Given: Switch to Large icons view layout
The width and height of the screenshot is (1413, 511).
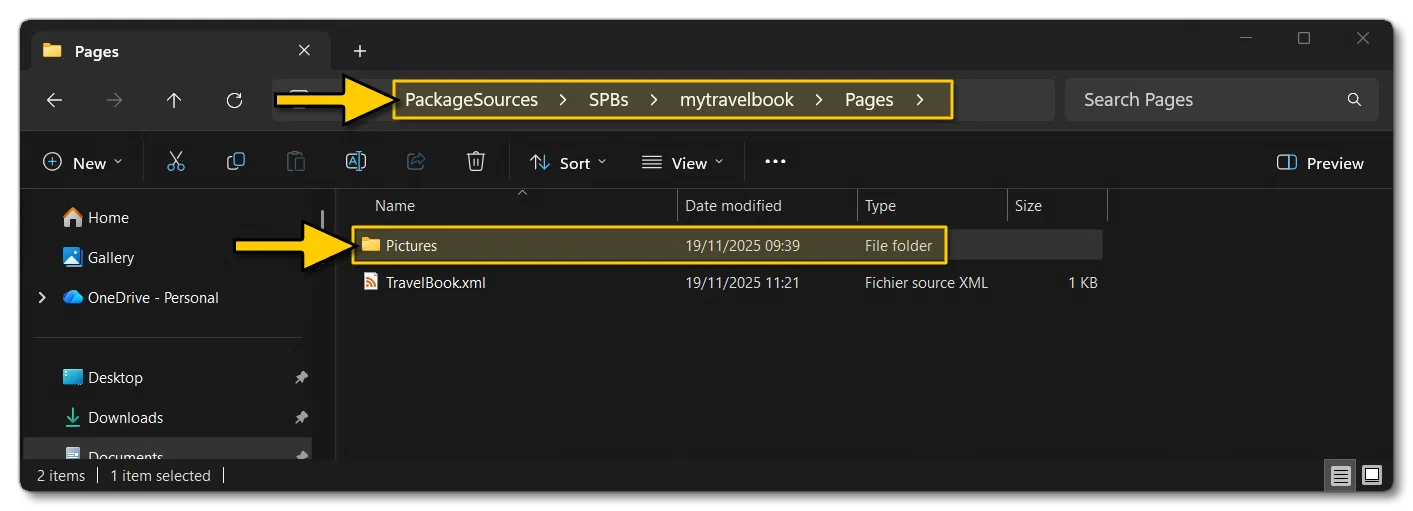Looking at the screenshot, I should [x=1372, y=475].
